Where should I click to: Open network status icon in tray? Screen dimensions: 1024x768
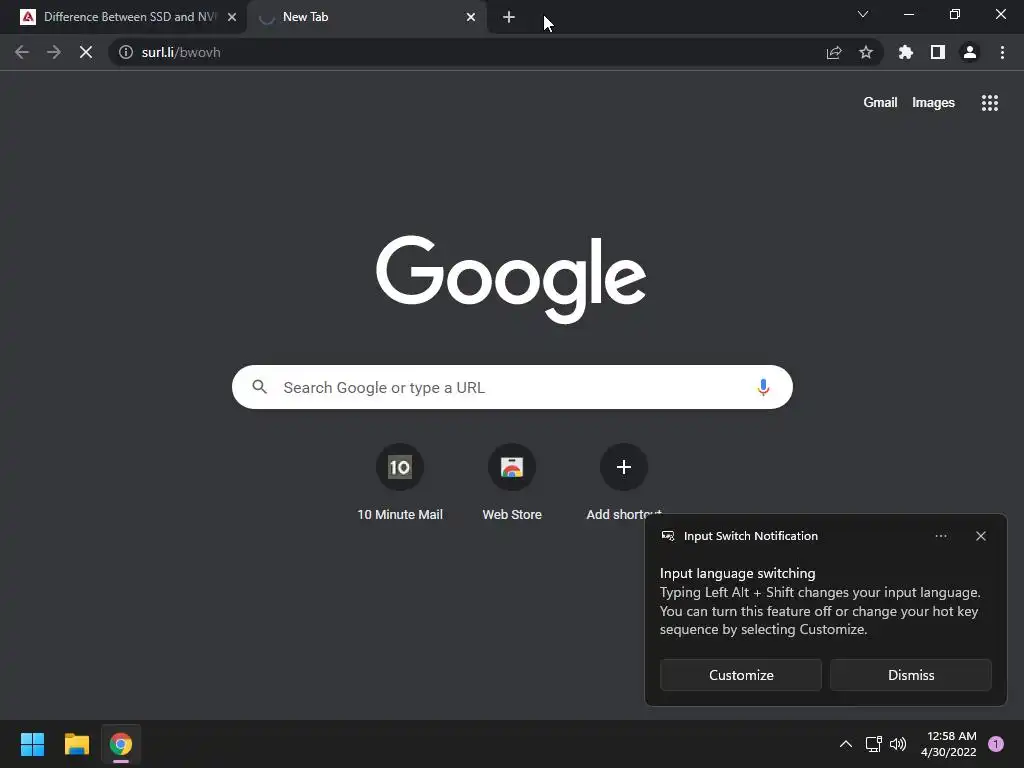[x=873, y=744]
